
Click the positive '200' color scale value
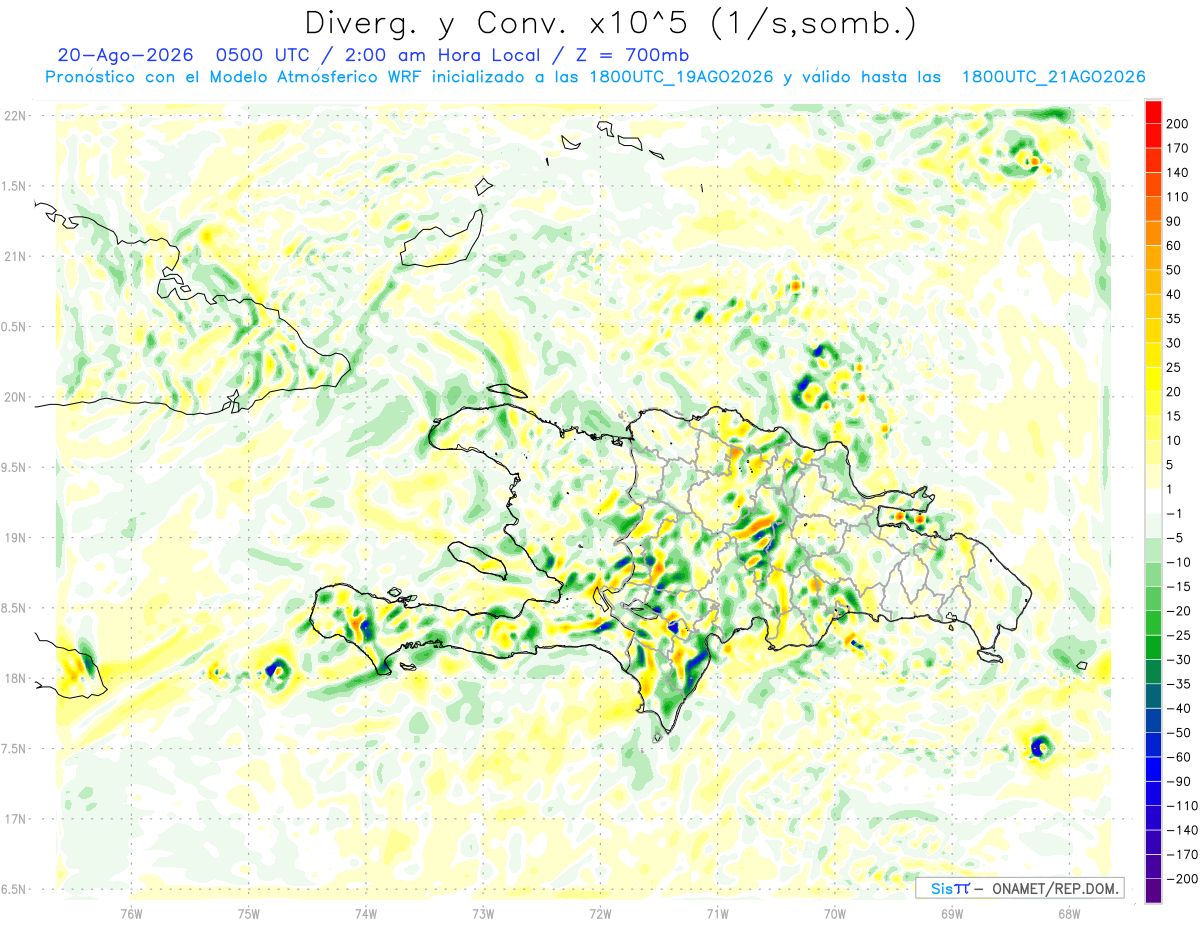coord(1178,124)
